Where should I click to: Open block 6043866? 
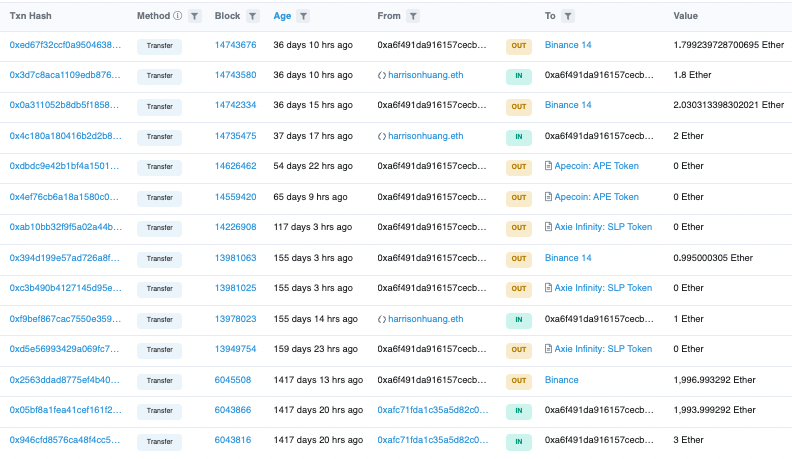[233, 410]
